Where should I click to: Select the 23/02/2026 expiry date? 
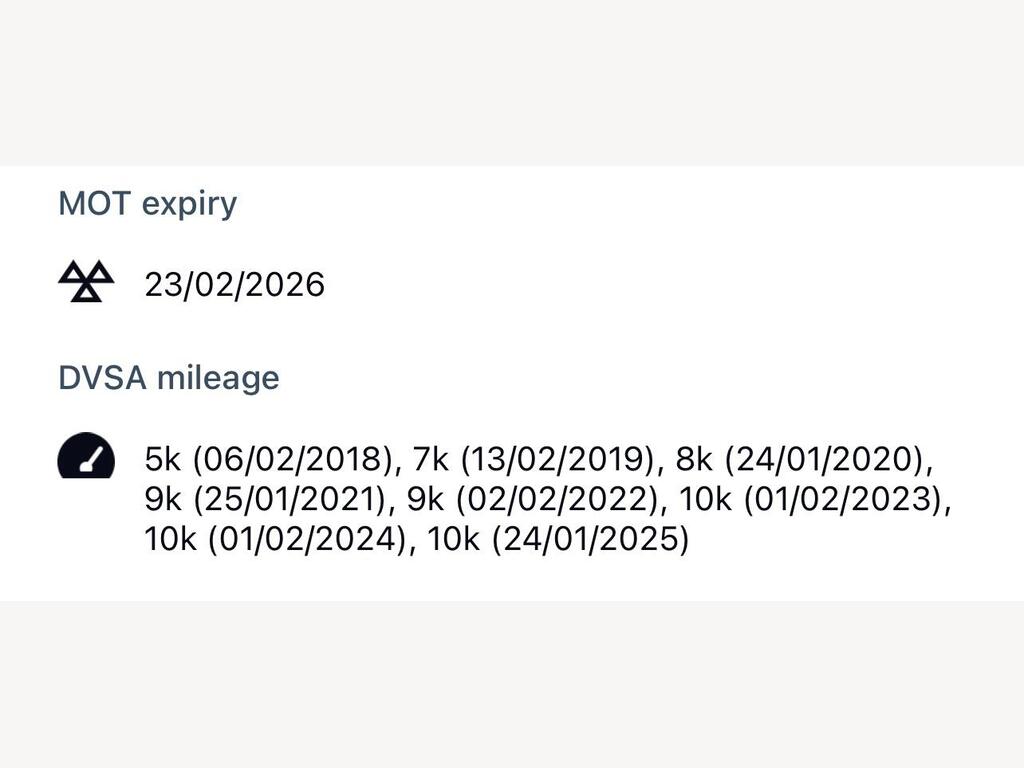(x=234, y=285)
